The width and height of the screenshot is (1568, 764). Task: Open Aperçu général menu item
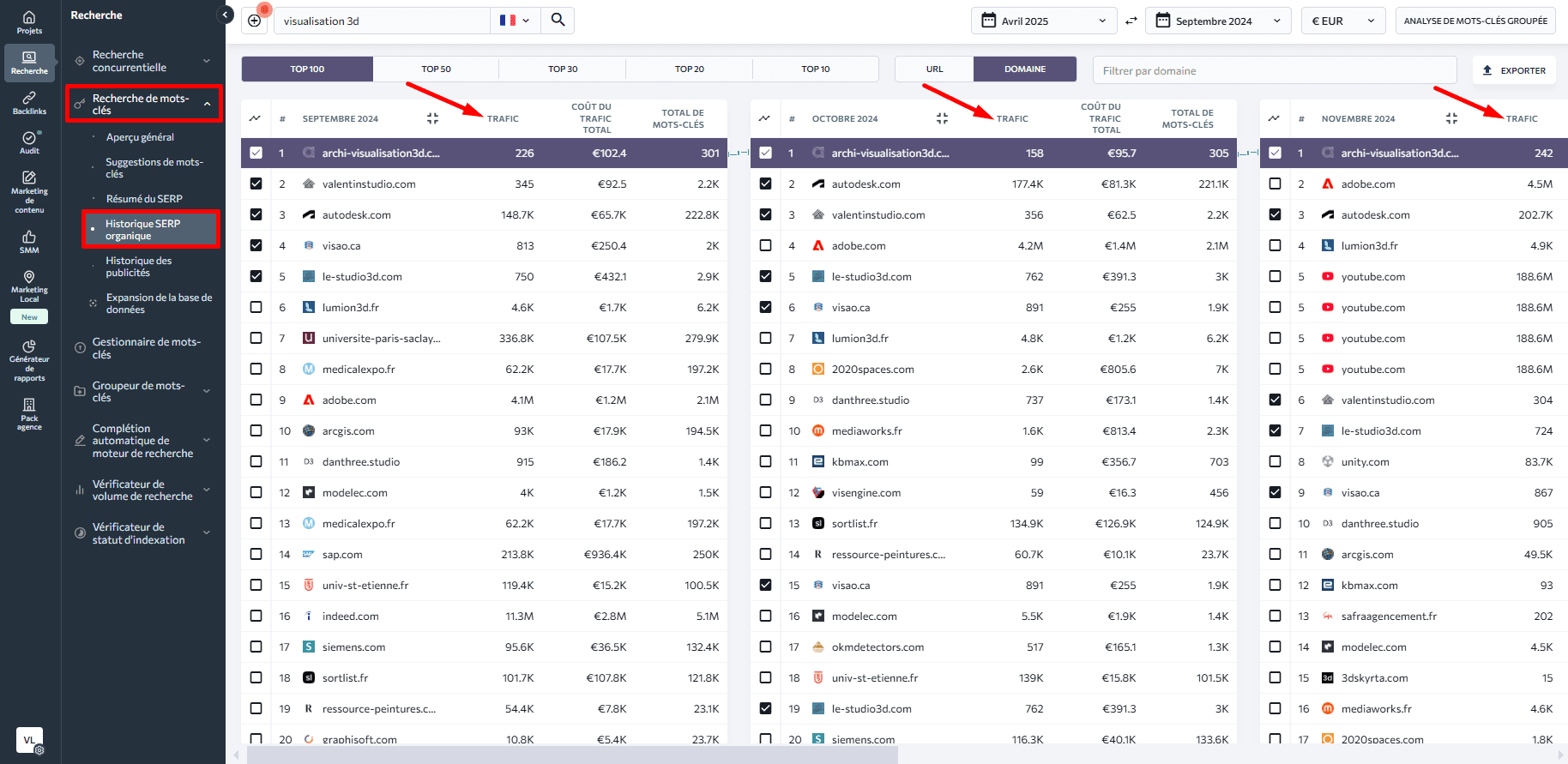(x=140, y=137)
